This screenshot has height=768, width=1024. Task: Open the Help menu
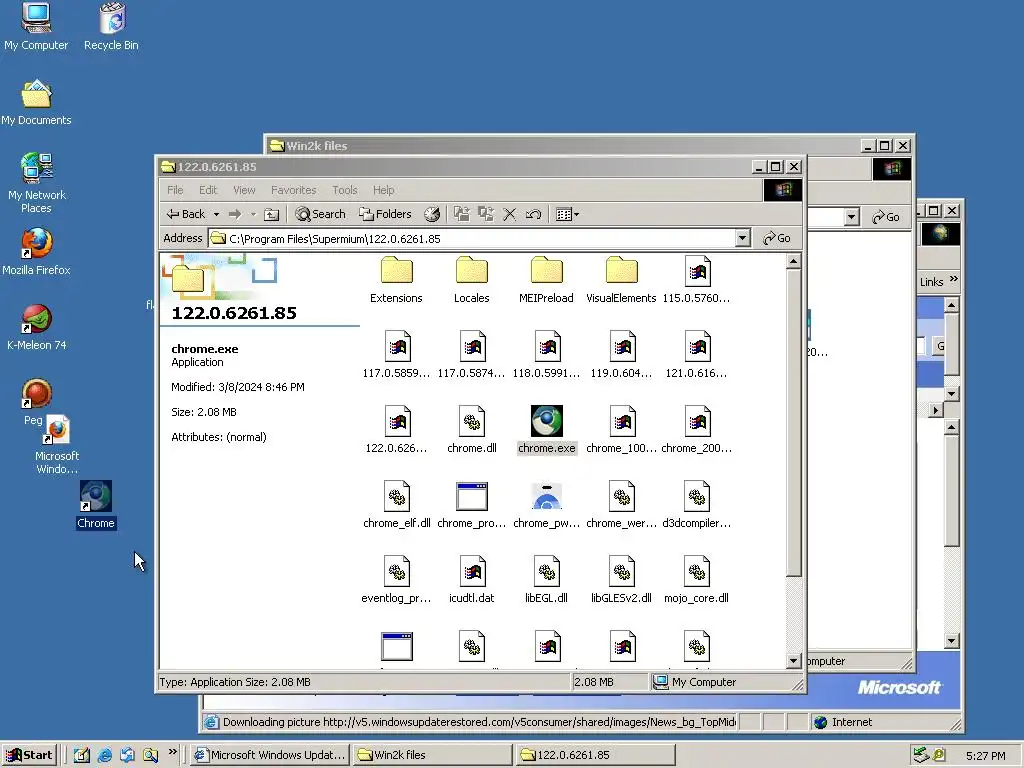(383, 190)
